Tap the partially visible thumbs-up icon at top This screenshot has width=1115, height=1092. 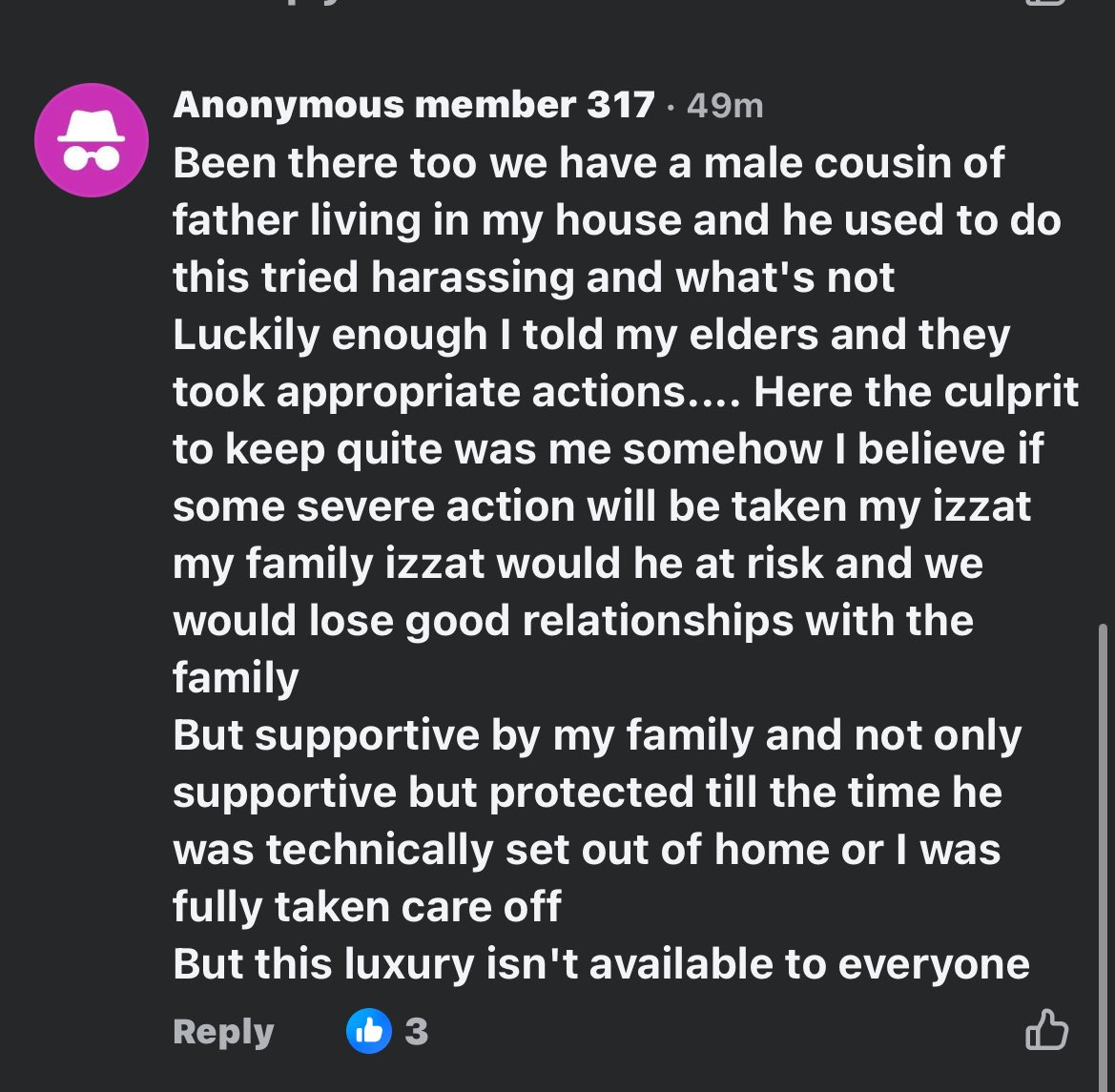point(1045,3)
